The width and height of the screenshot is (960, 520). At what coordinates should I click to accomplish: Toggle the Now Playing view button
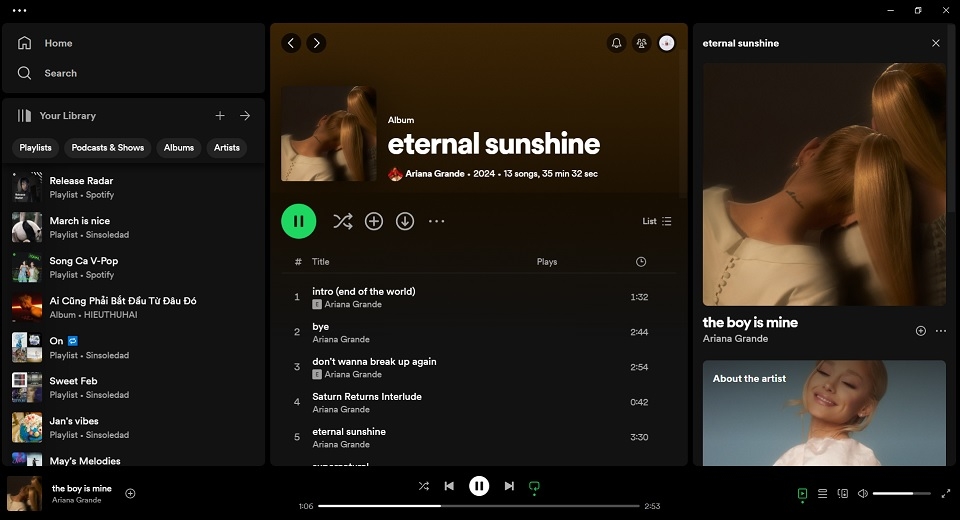click(x=803, y=494)
